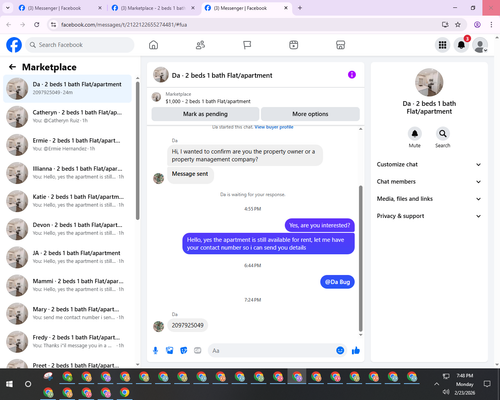The height and width of the screenshot is (400, 500).
Task: Open the Devon conversation
Action: 67,229
